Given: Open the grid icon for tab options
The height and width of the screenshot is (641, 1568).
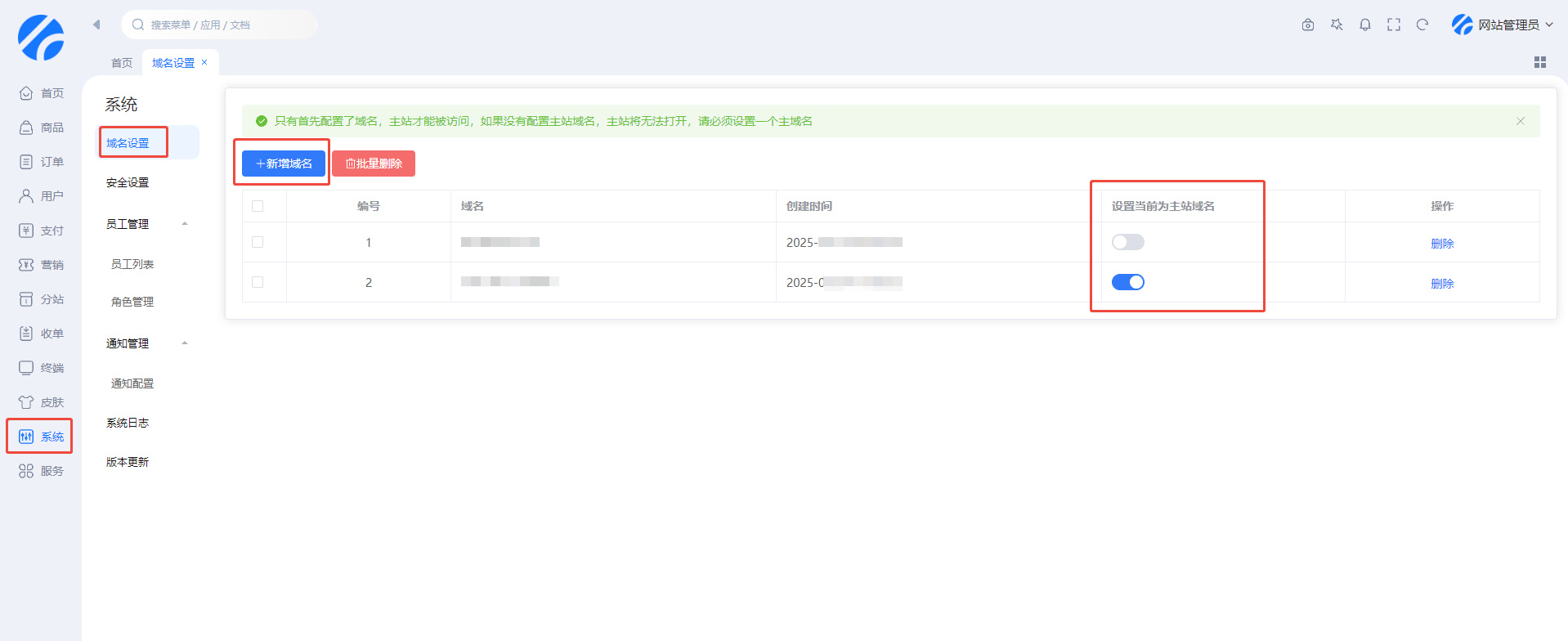Looking at the screenshot, I should (x=1540, y=62).
